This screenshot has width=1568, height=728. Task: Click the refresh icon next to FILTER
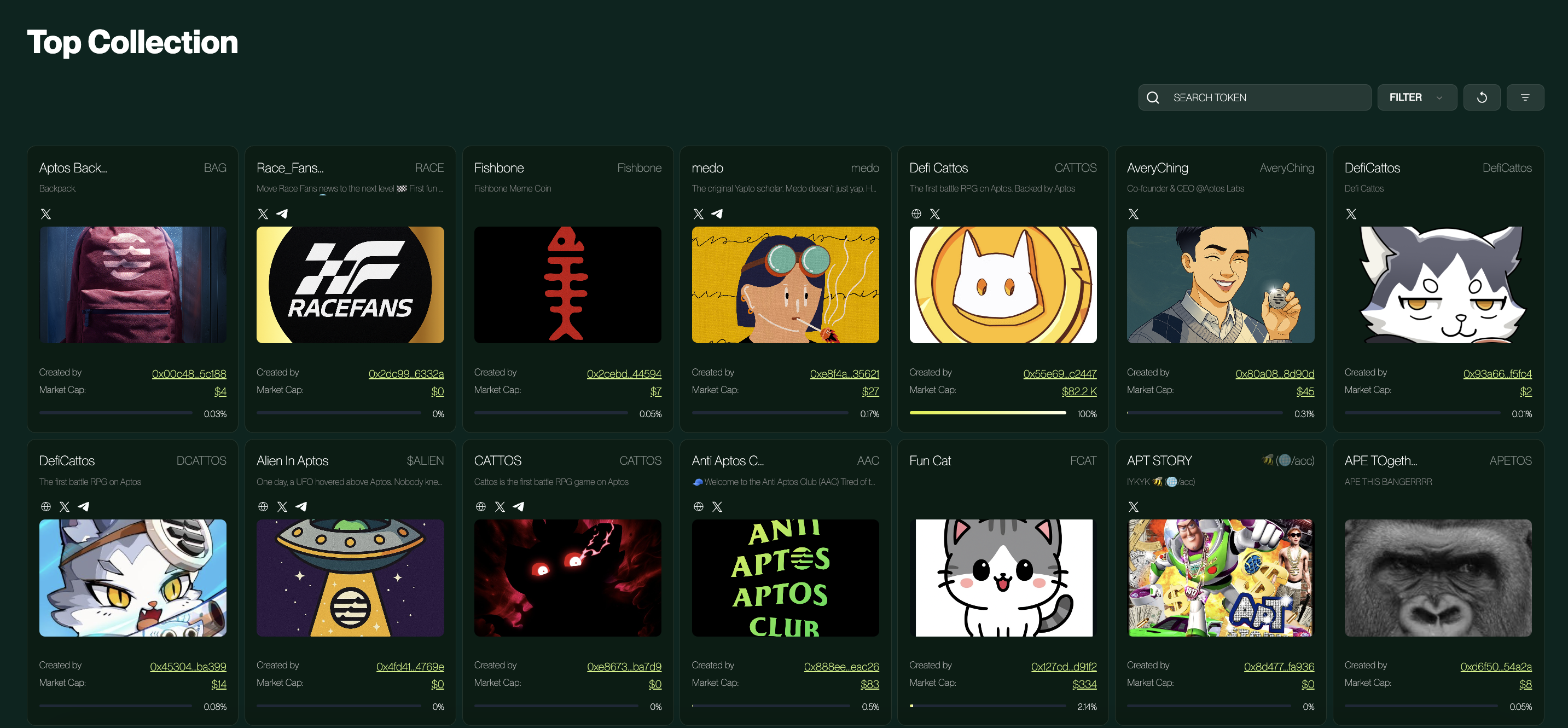[1482, 97]
